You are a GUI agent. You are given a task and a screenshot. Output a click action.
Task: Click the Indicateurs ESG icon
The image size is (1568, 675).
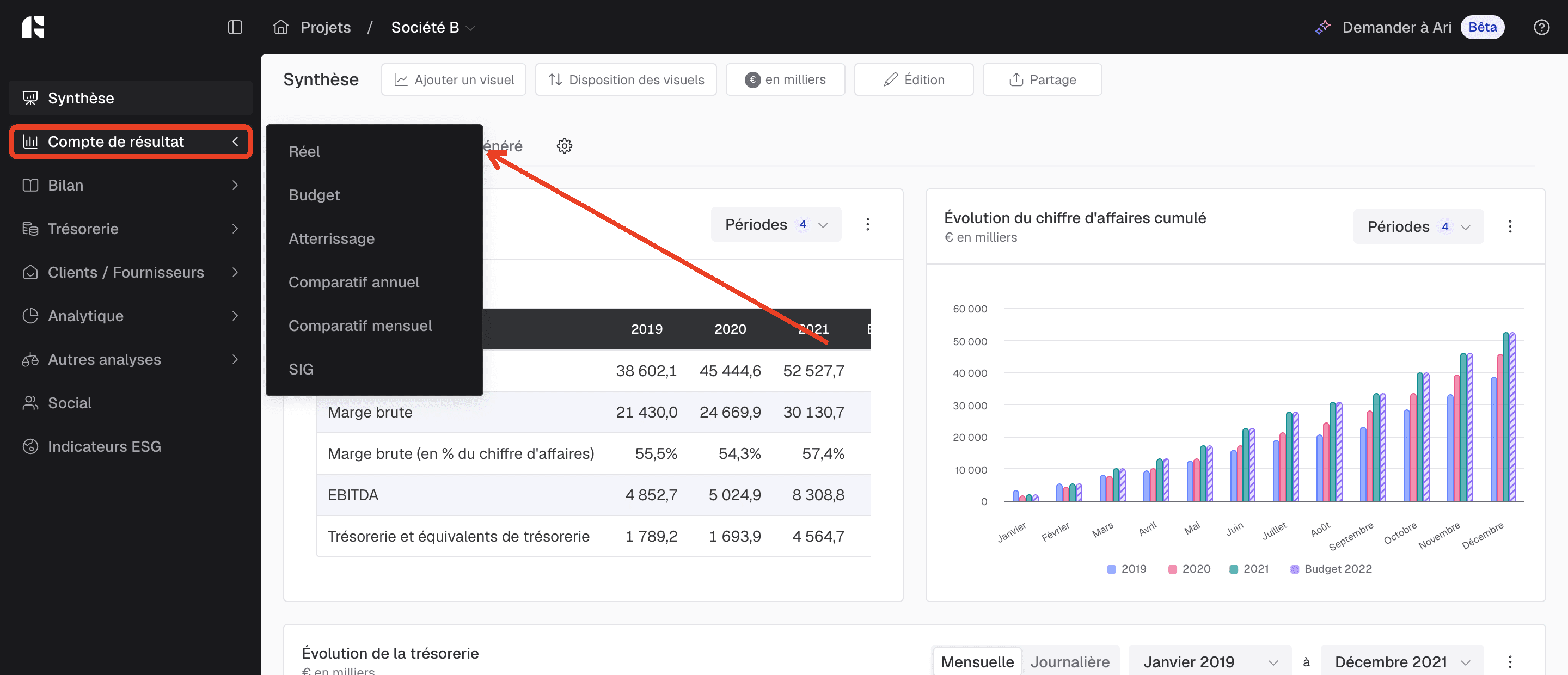[x=30, y=447]
